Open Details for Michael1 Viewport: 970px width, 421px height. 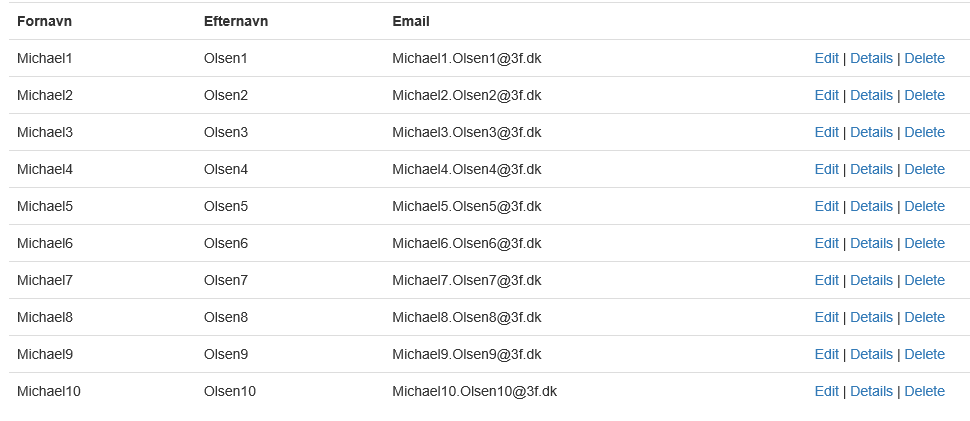871,58
